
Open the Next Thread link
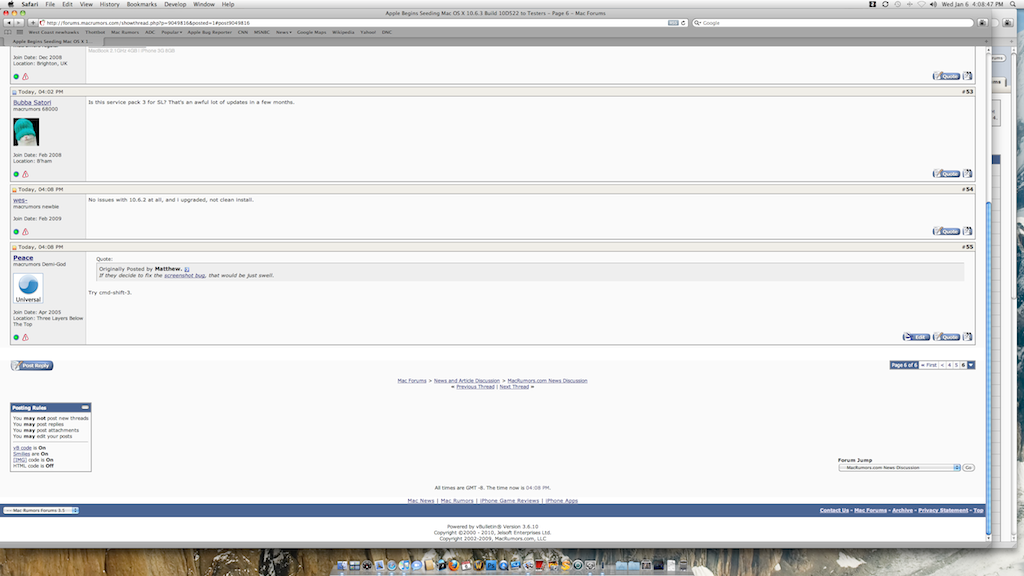click(x=514, y=387)
